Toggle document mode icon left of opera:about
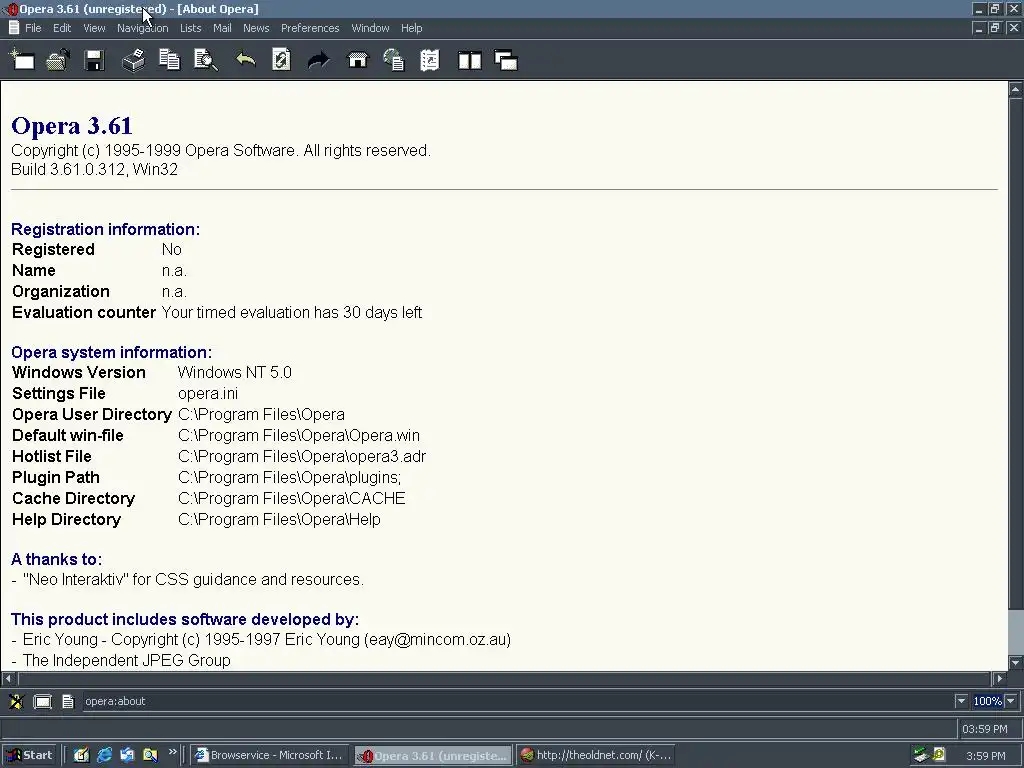Viewport: 1024px width, 768px height. coord(68,701)
